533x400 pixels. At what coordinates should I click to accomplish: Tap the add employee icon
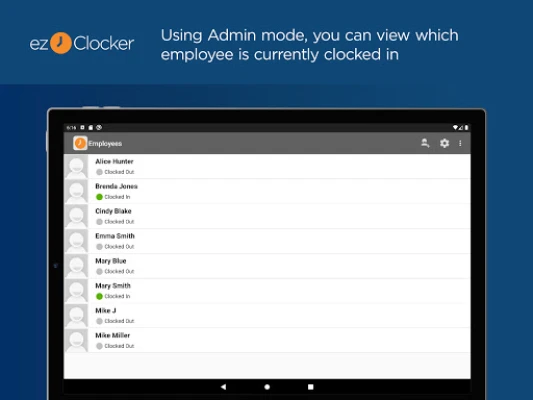click(x=425, y=143)
